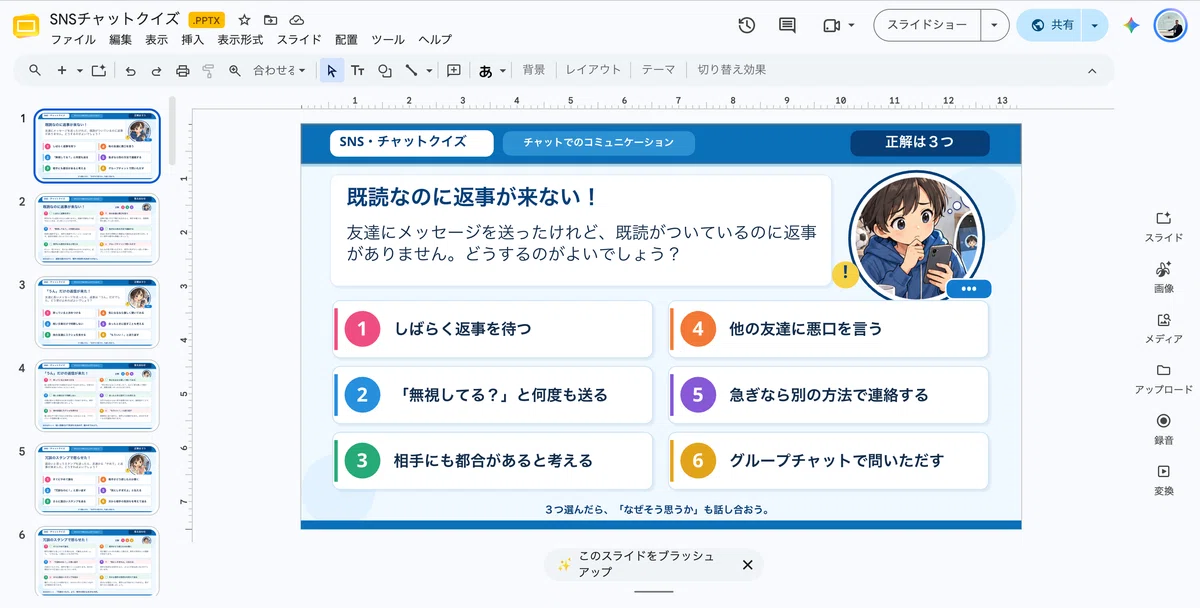1200x608 pixels.
Task: Click the 背景 background button
Action: tap(534, 70)
